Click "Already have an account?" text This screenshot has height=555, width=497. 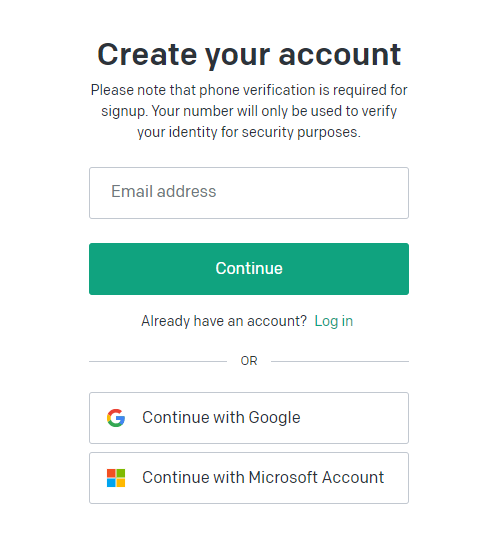pyautogui.click(x=224, y=321)
